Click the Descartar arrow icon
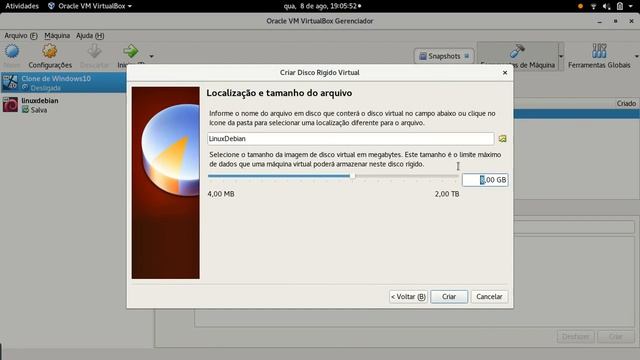 click(x=94, y=52)
